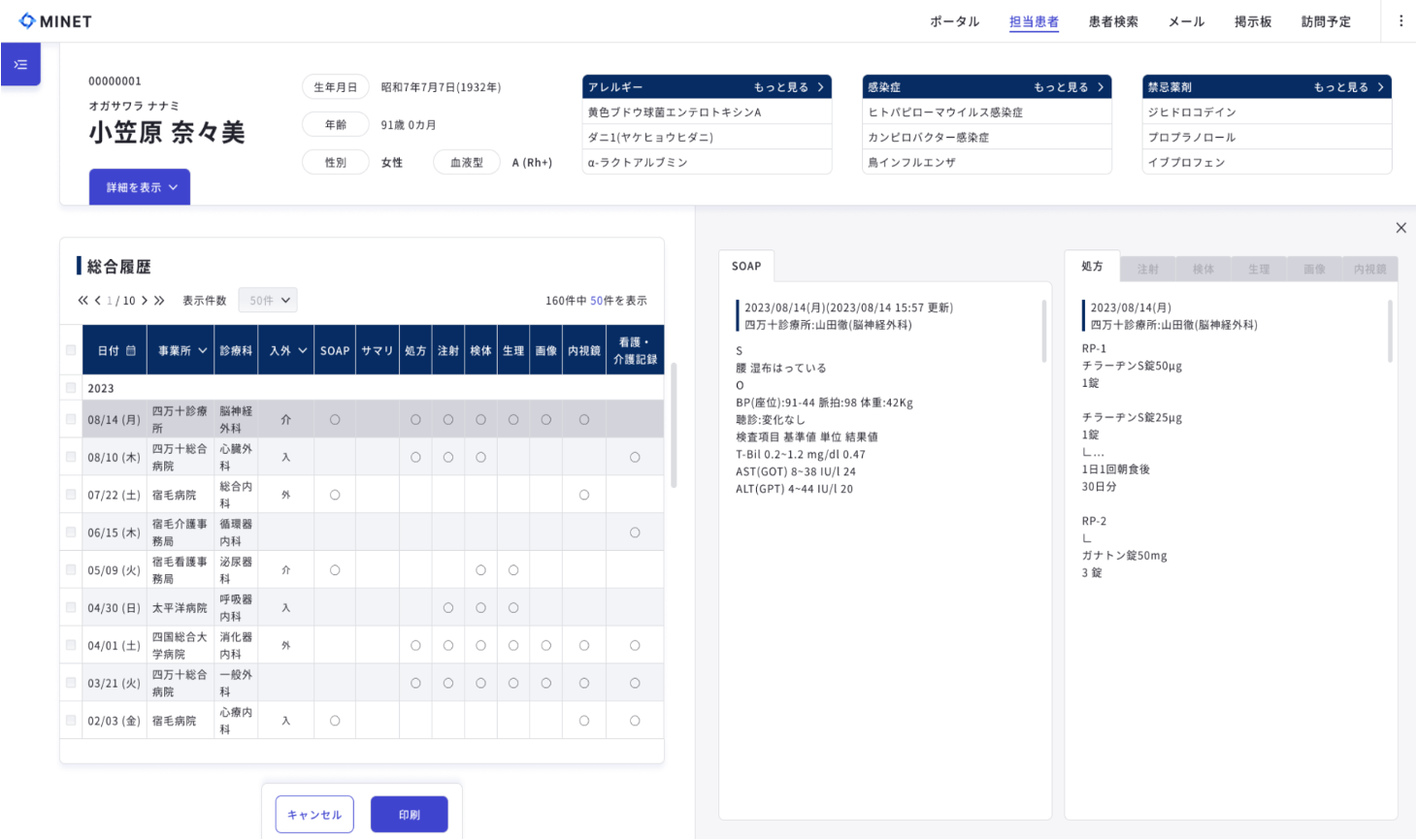The width and height of the screenshot is (1417, 840).
Task: Open the three-dot more options menu
Action: pyautogui.click(x=1401, y=21)
